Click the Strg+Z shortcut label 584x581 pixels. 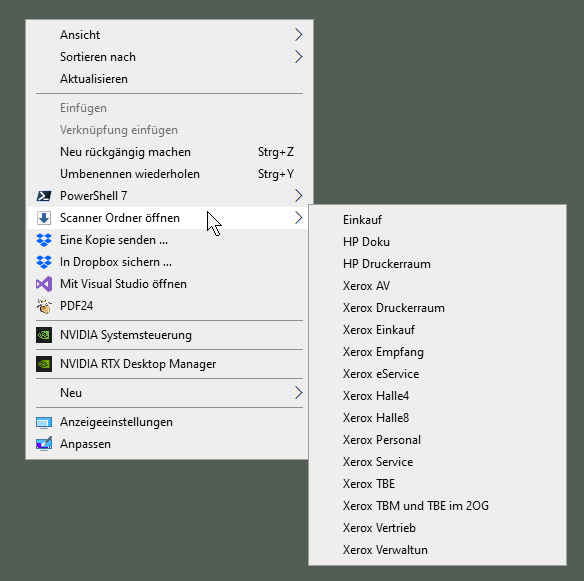coord(276,152)
